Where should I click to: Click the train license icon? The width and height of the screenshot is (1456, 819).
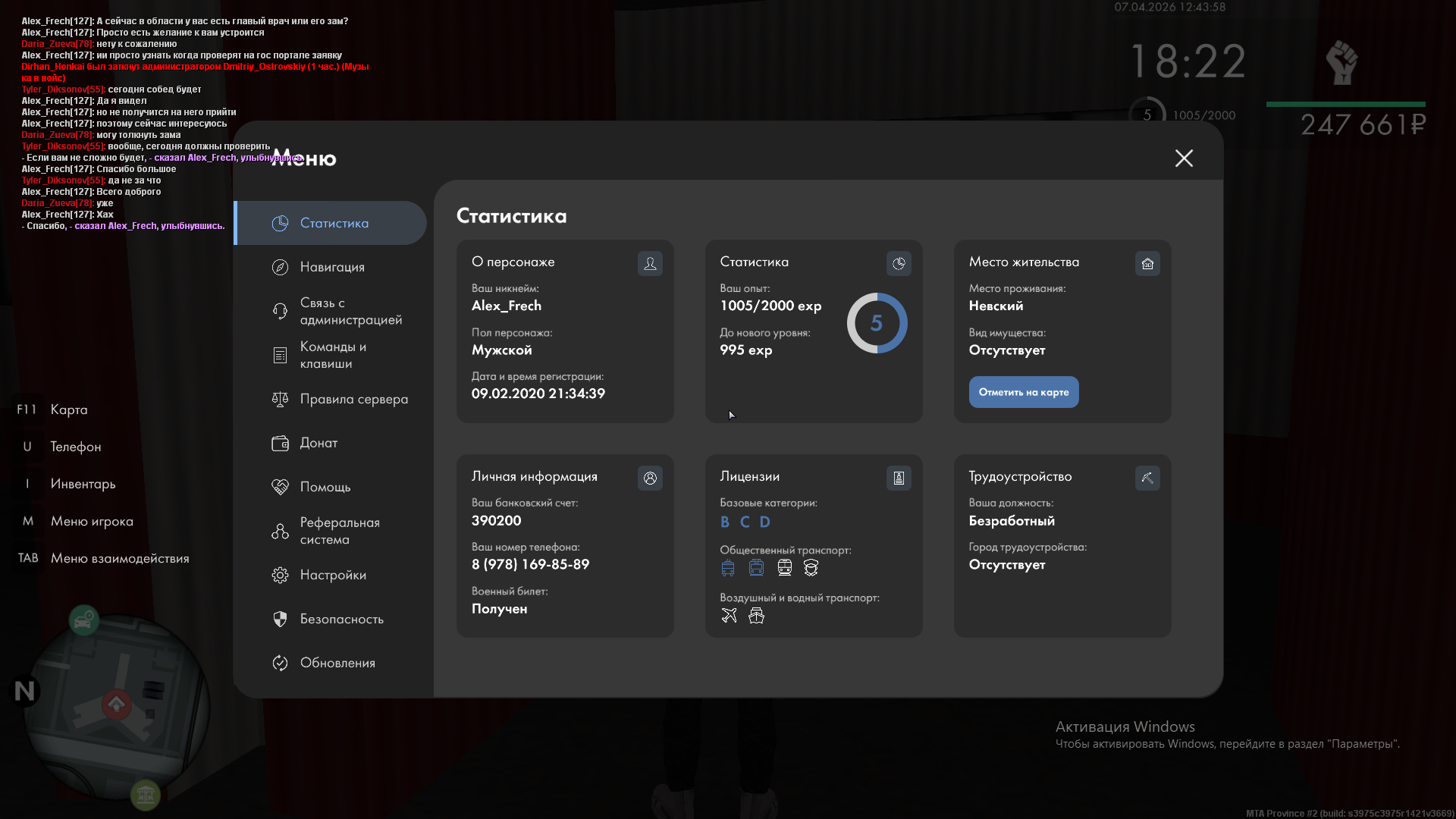click(784, 567)
